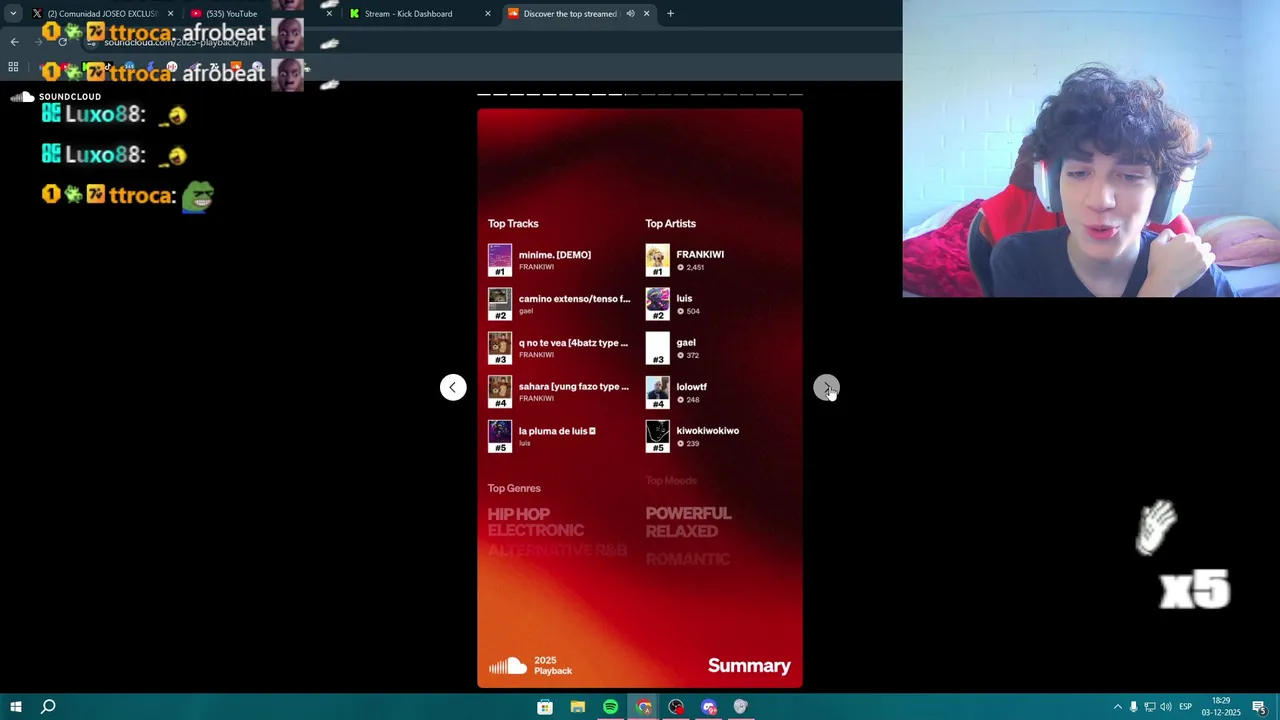Close the Comunidad JOSEO X tab

tap(170, 14)
